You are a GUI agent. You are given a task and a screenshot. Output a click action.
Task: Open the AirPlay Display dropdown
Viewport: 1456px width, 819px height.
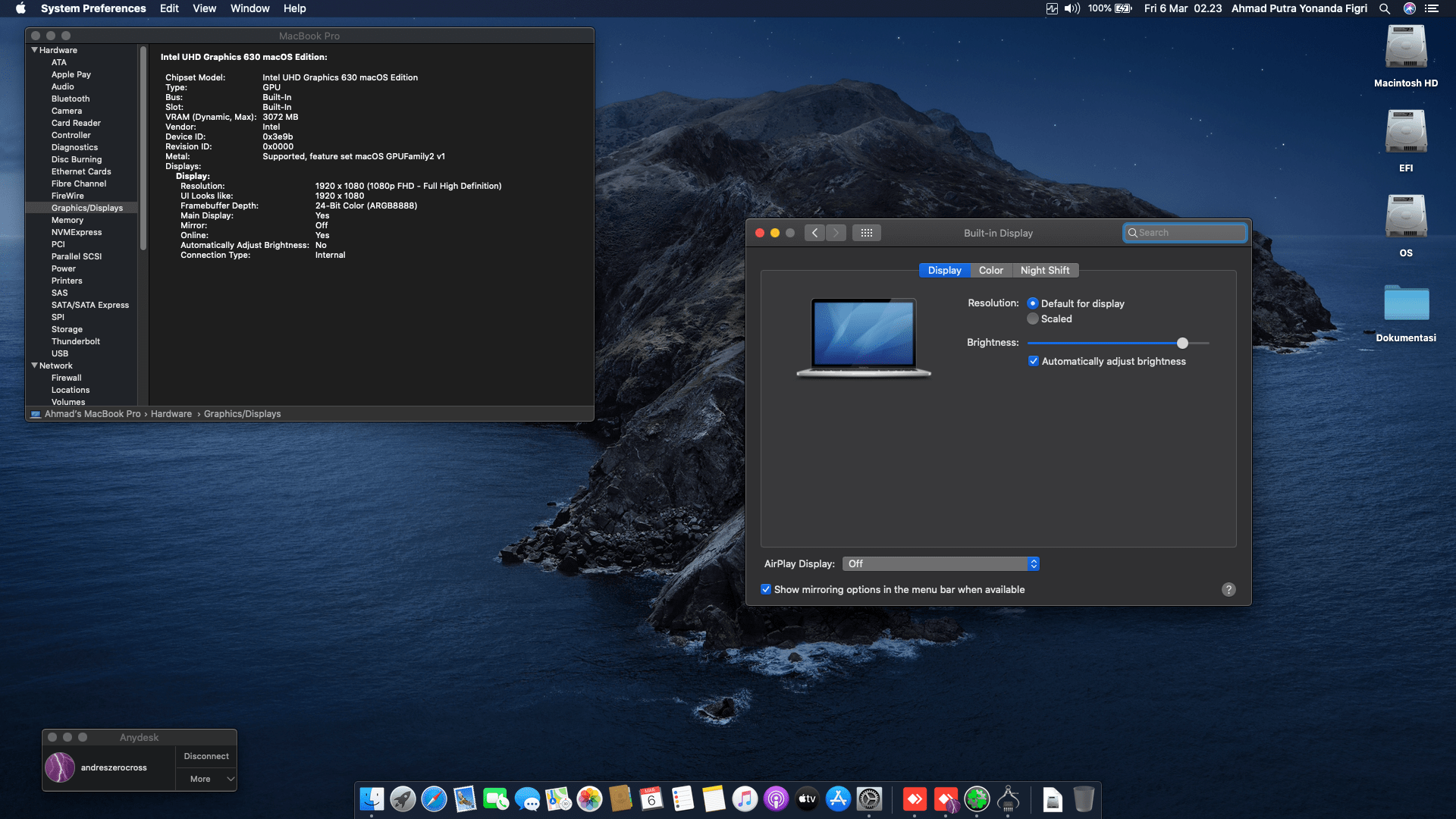[x=941, y=563]
